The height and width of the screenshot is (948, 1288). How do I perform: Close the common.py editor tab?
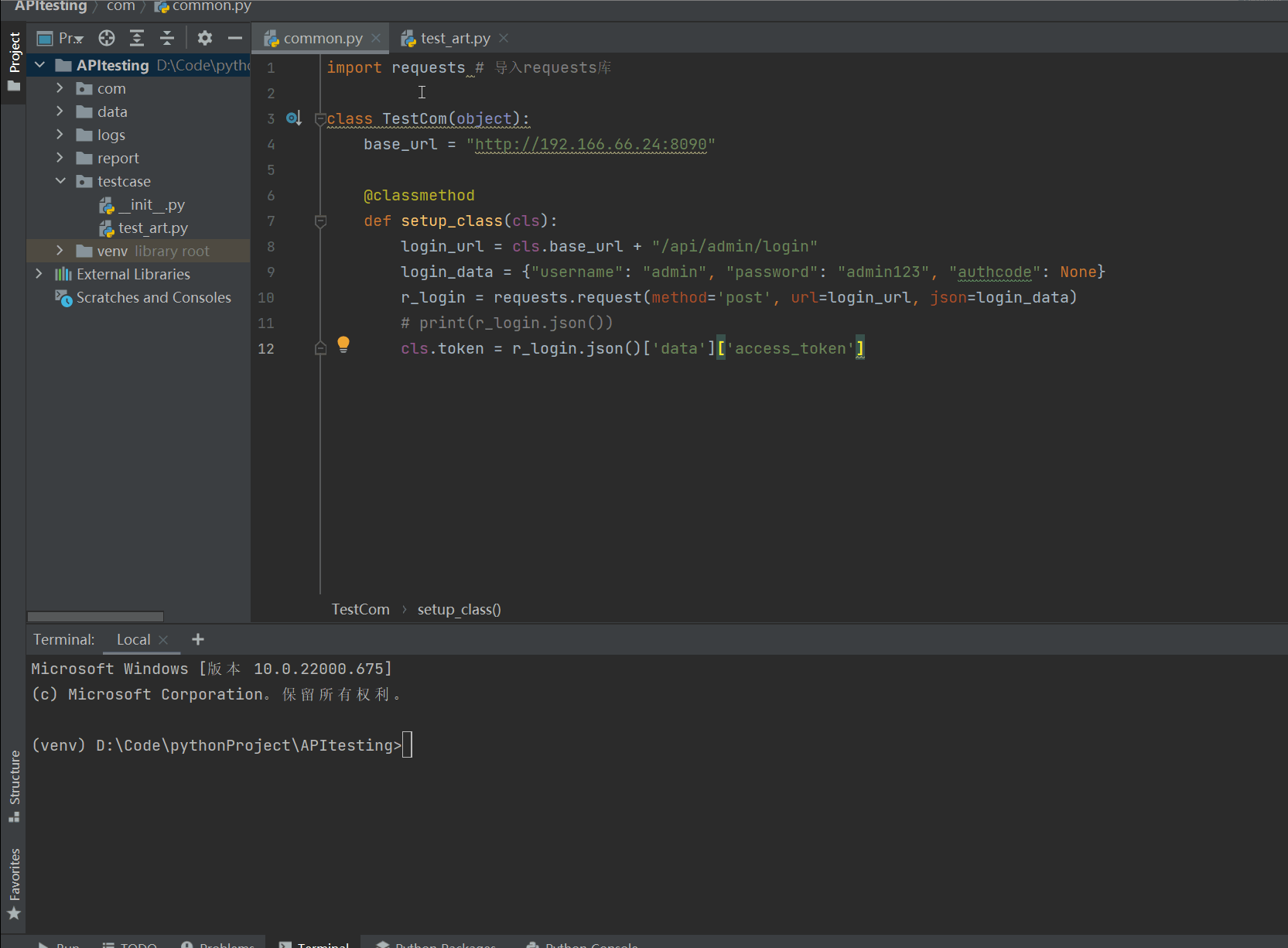tap(376, 38)
